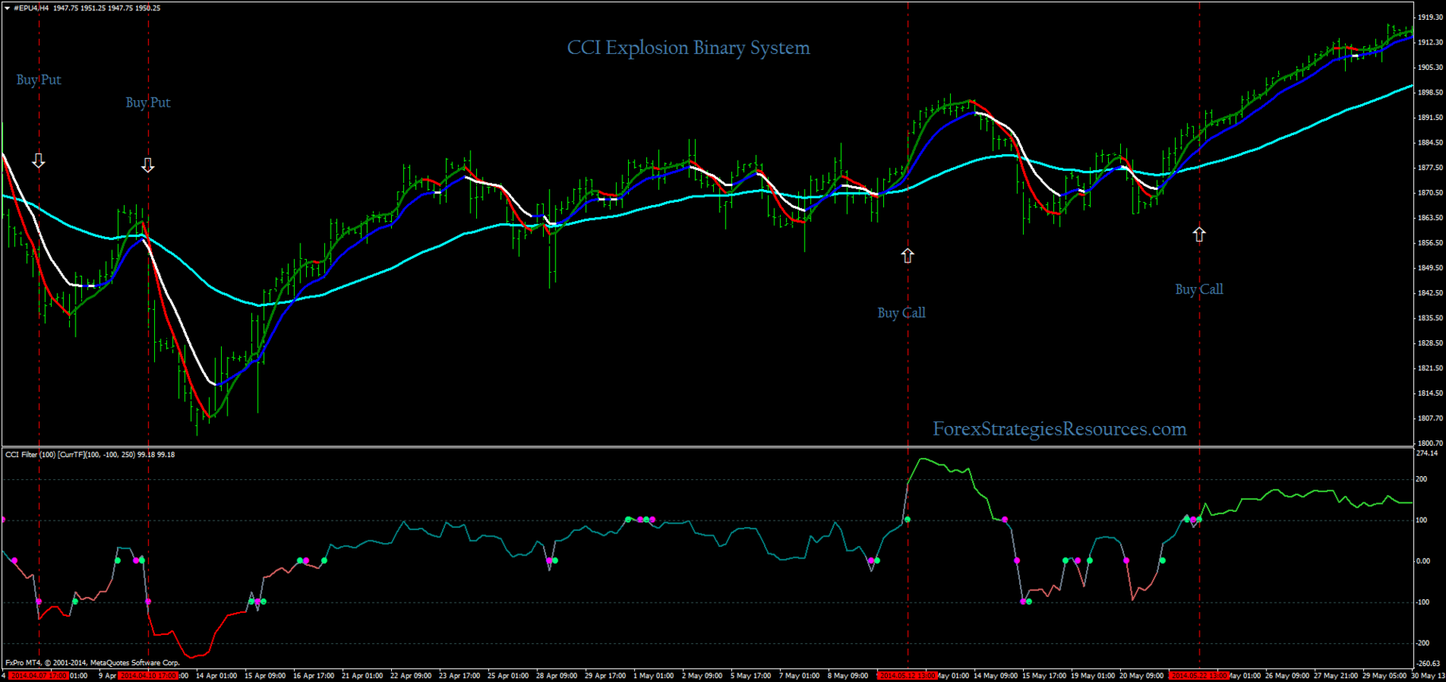Screen dimensions: 1446x682
Task: Select the up arrow above first Buy Call
Action: tap(908, 255)
